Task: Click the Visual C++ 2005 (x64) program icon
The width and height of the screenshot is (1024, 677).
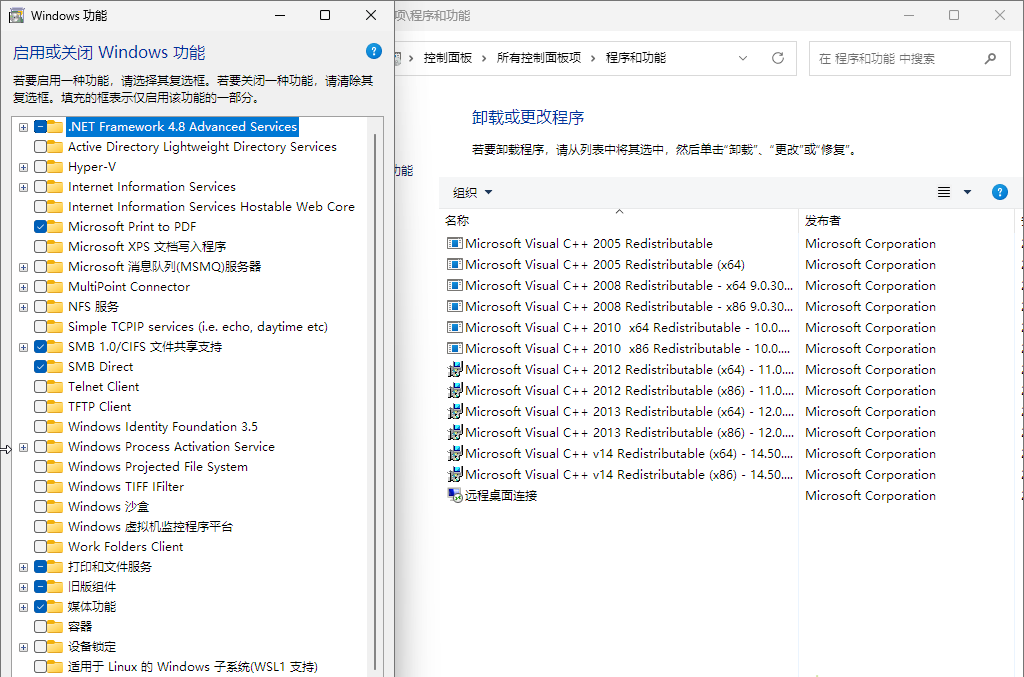Action: [455, 264]
